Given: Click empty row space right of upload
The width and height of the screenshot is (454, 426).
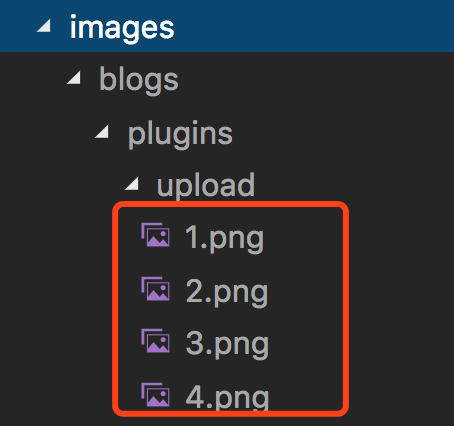Looking at the screenshot, I should (355, 184).
